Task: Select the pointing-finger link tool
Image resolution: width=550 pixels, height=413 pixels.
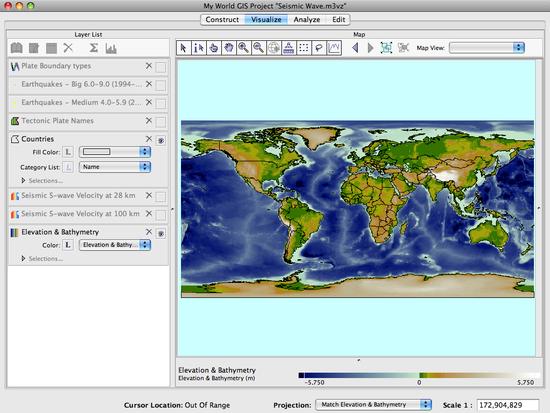Action: point(214,48)
